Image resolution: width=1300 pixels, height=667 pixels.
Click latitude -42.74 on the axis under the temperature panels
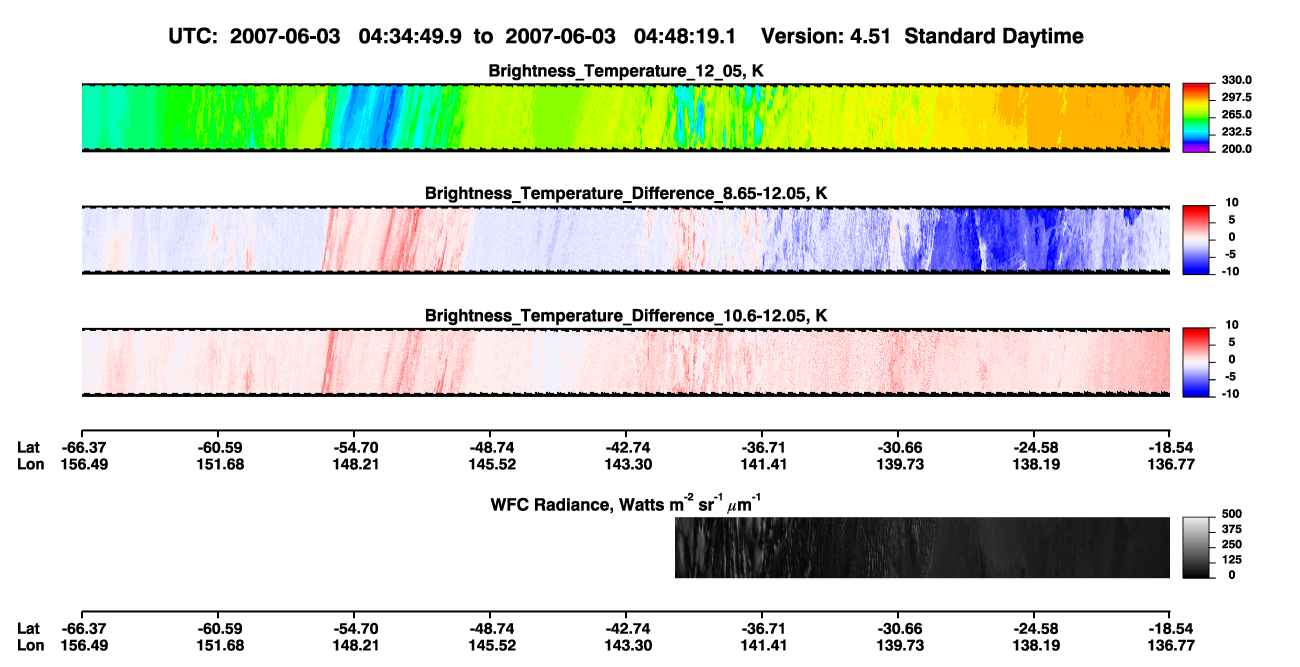click(x=625, y=447)
